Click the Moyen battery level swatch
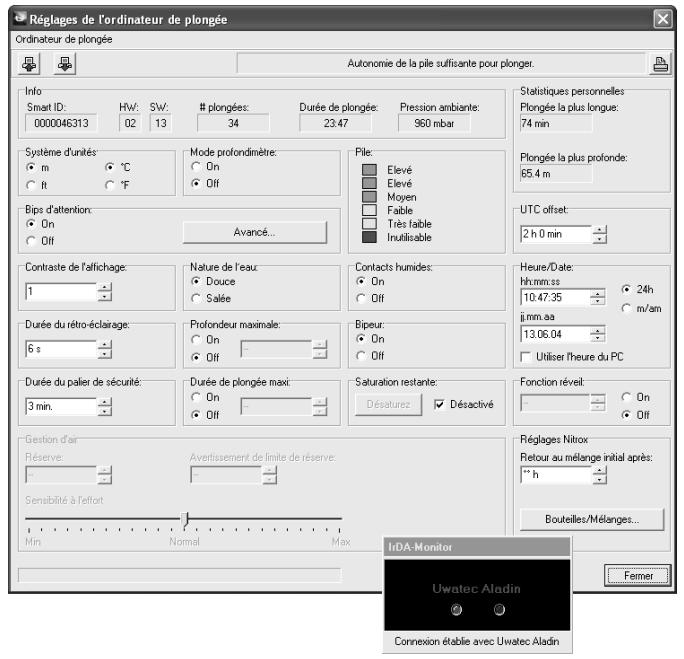 (x=369, y=197)
